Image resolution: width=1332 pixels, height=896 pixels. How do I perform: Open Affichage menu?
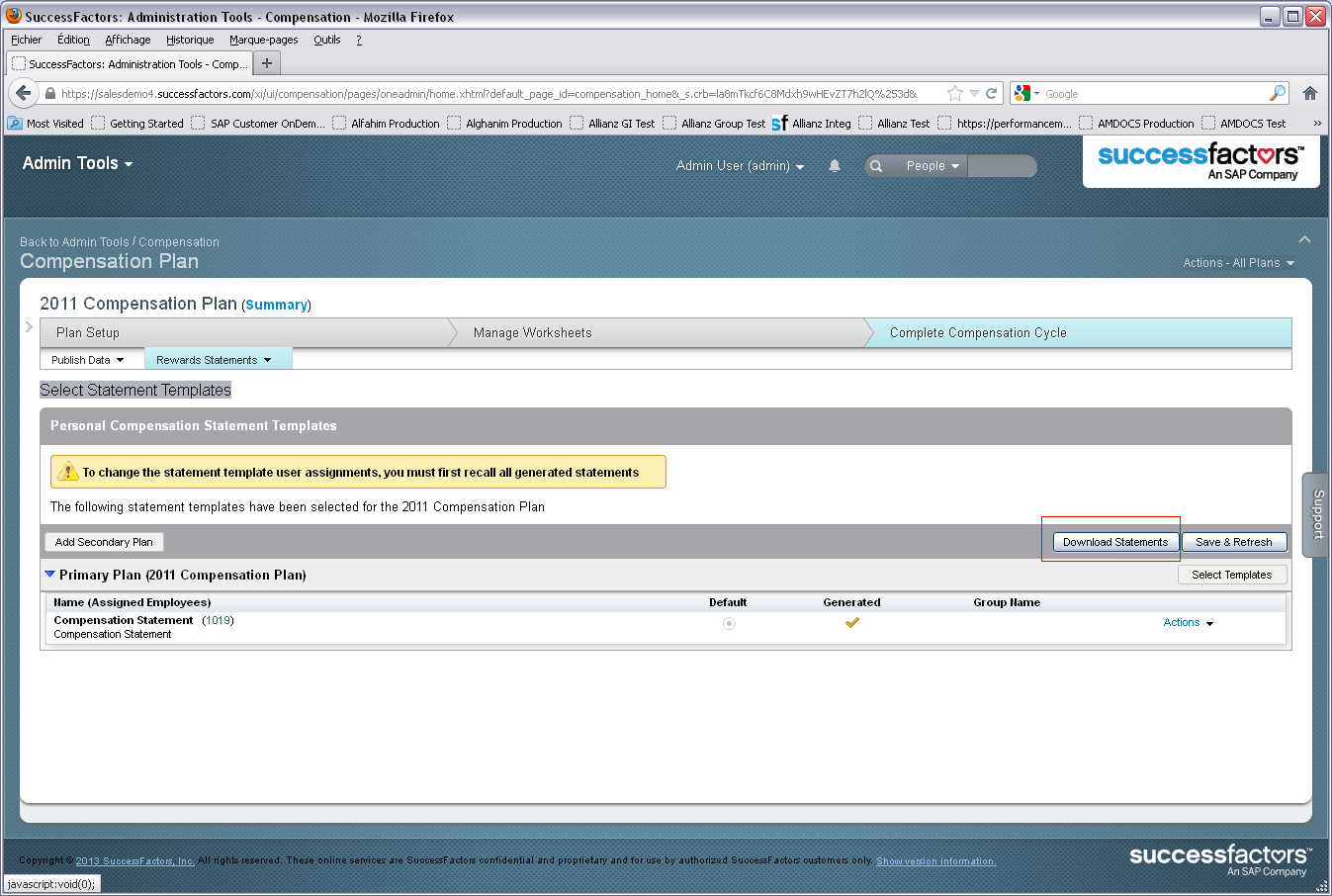(x=128, y=40)
